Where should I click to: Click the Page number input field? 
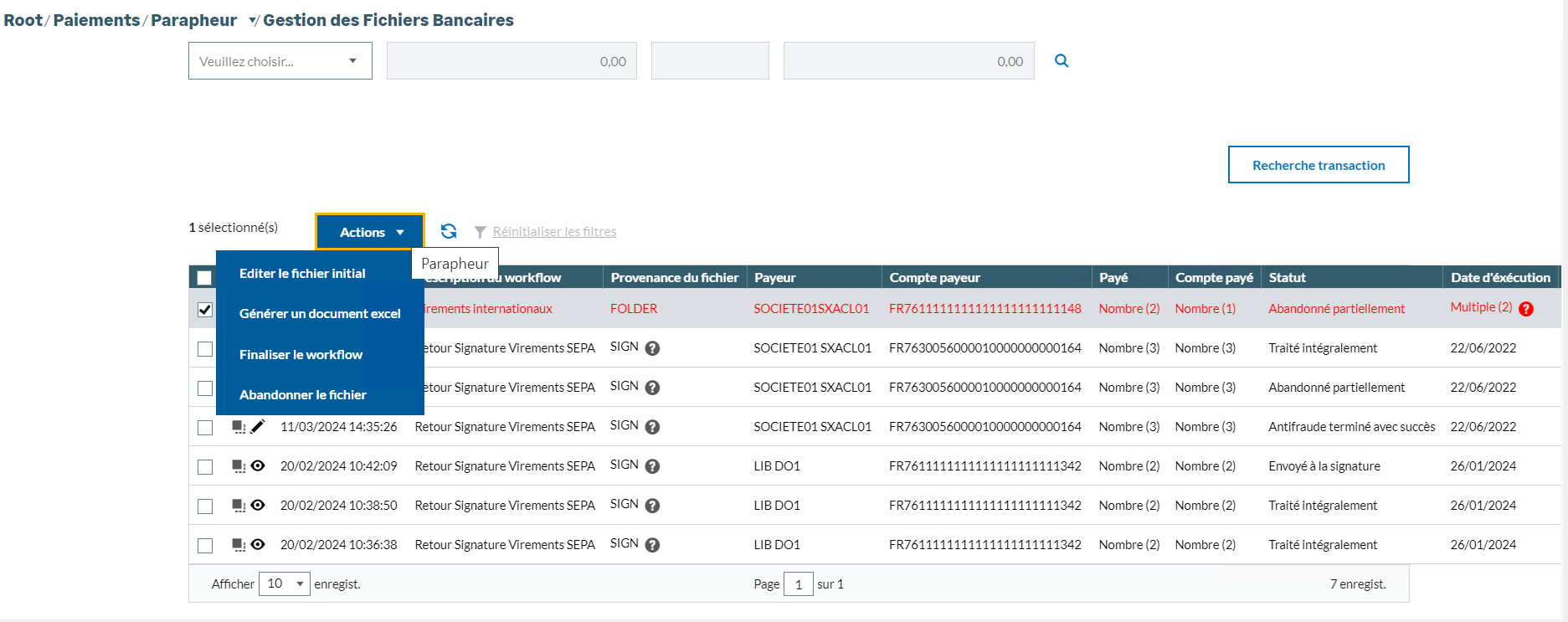click(798, 584)
